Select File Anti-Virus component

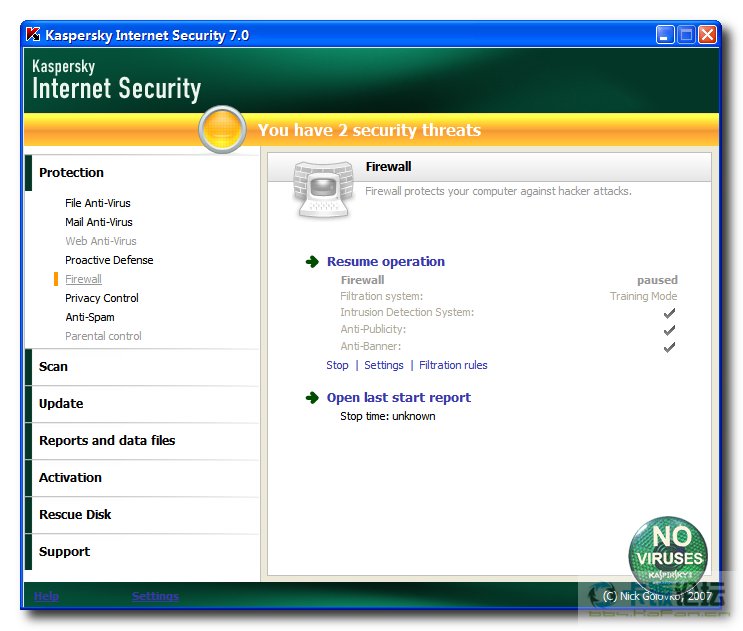coord(98,203)
